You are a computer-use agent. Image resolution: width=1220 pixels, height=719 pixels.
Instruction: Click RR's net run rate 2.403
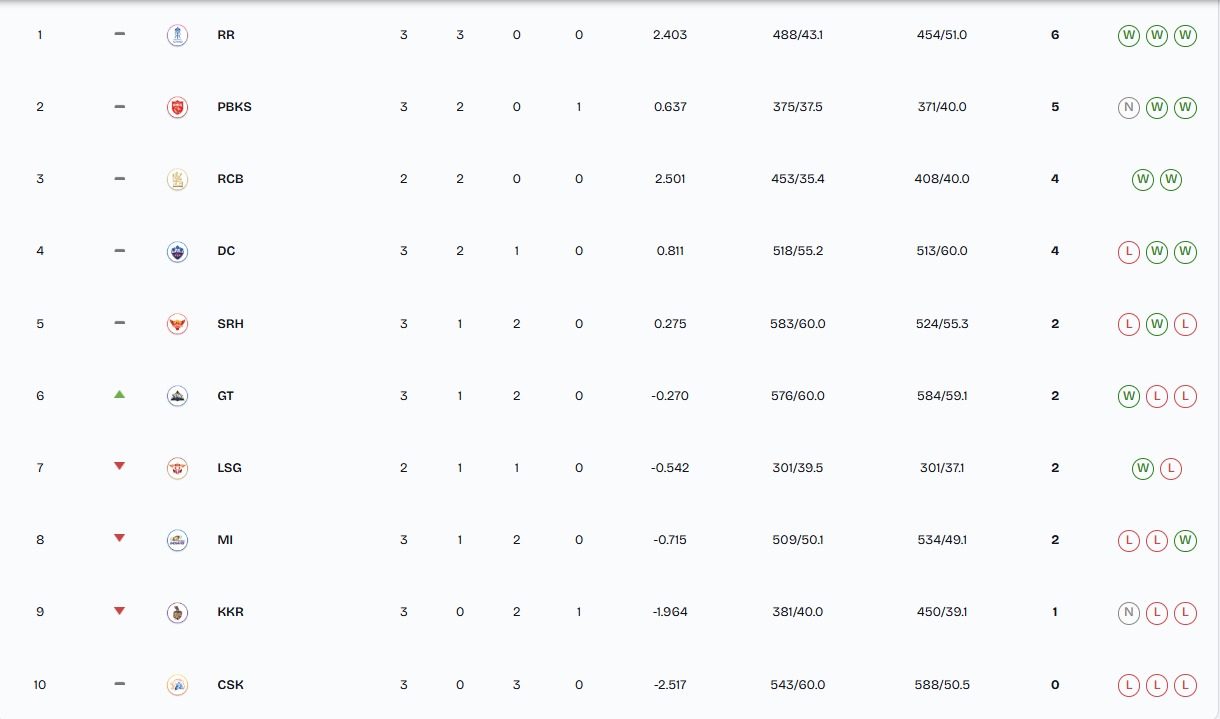(x=669, y=35)
